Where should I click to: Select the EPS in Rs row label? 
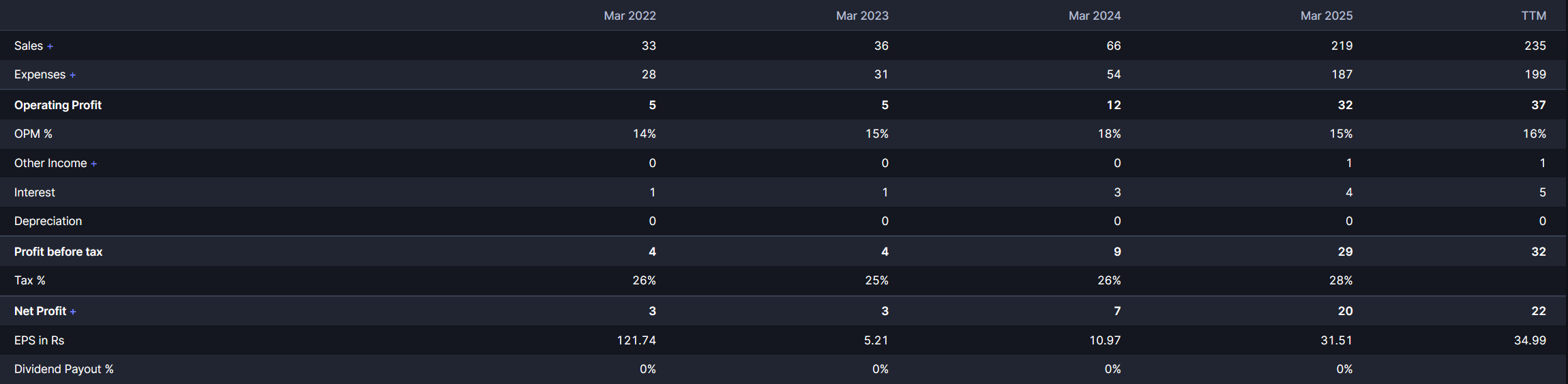pyautogui.click(x=39, y=340)
